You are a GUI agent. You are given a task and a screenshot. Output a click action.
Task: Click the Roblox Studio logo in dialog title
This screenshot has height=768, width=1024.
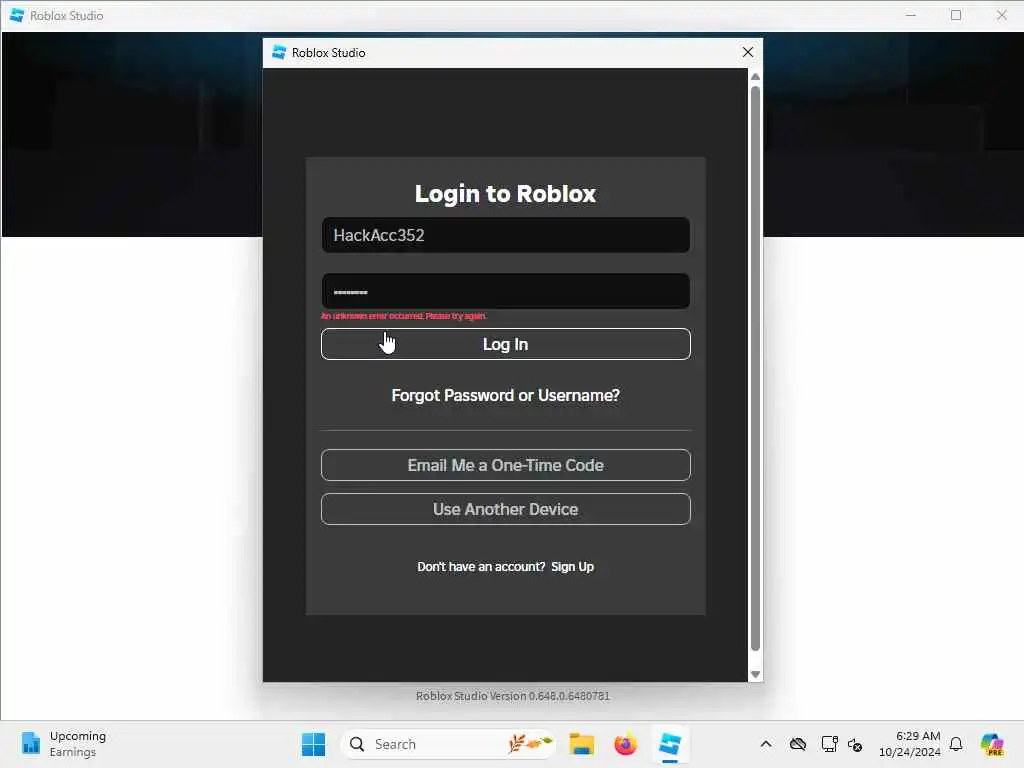pyautogui.click(x=279, y=52)
